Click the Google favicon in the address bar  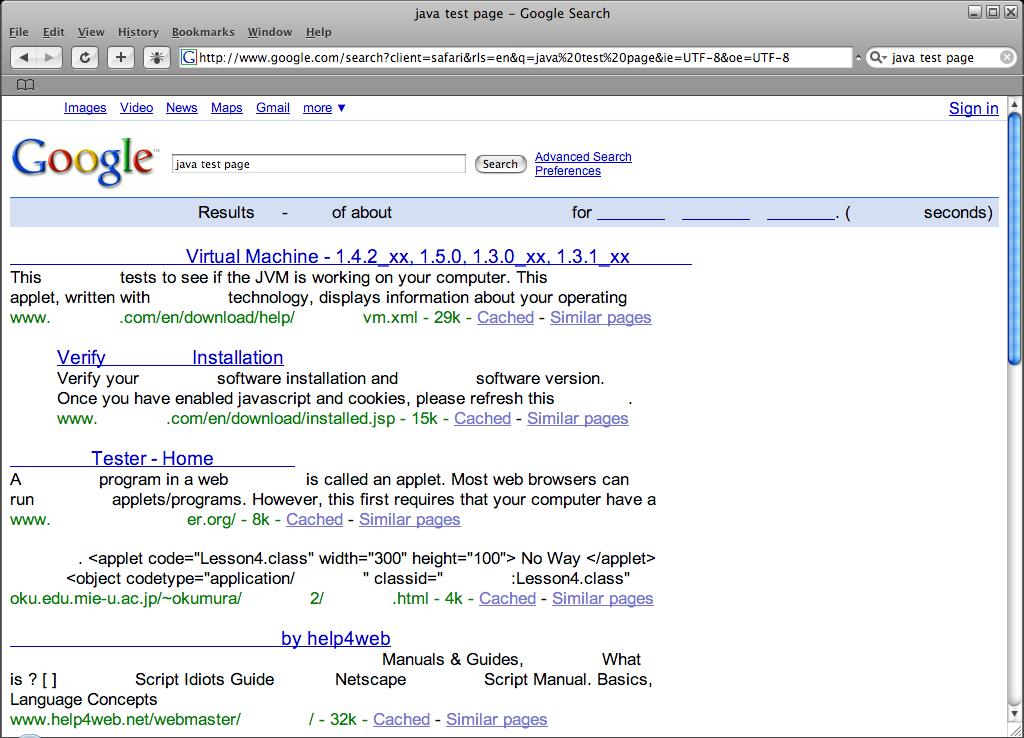[189, 57]
